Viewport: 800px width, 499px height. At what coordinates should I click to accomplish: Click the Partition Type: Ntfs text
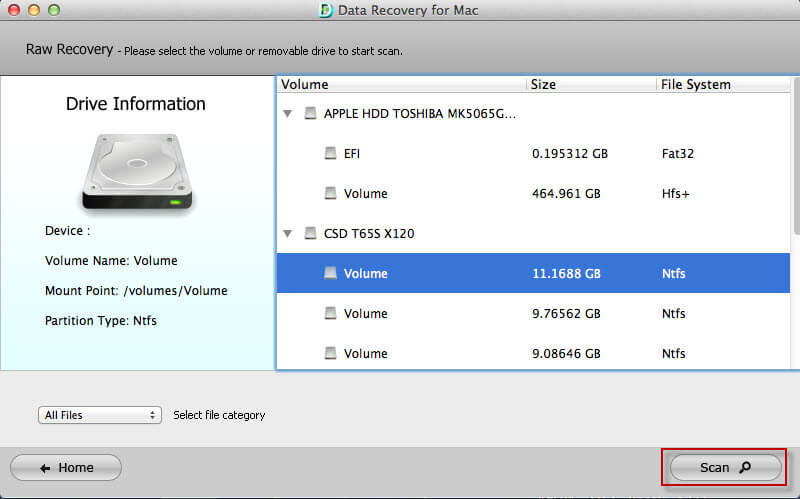[101, 321]
